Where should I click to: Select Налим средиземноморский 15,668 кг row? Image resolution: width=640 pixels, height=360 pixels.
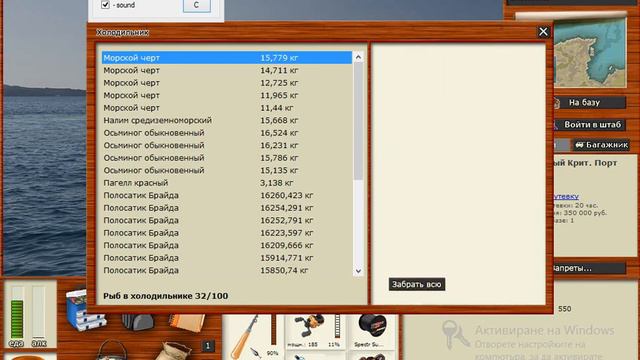[227, 120]
